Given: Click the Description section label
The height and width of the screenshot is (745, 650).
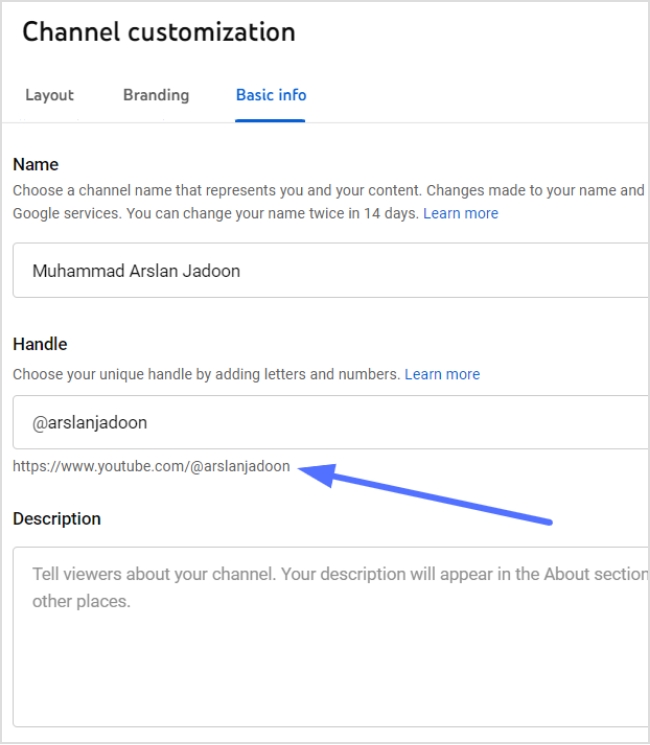Looking at the screenshot, I should 57,519.
